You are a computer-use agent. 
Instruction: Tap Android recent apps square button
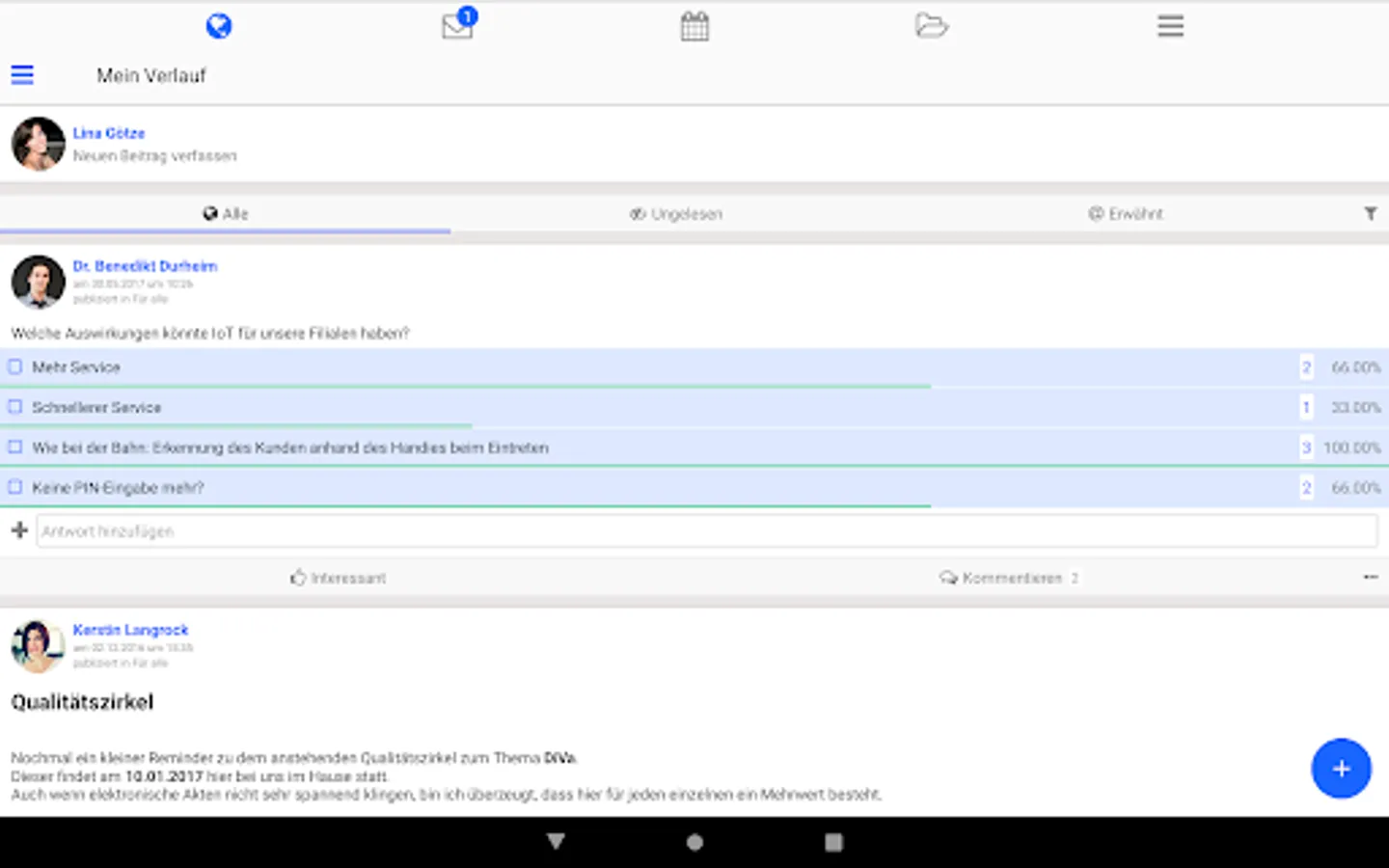[834, 842]
